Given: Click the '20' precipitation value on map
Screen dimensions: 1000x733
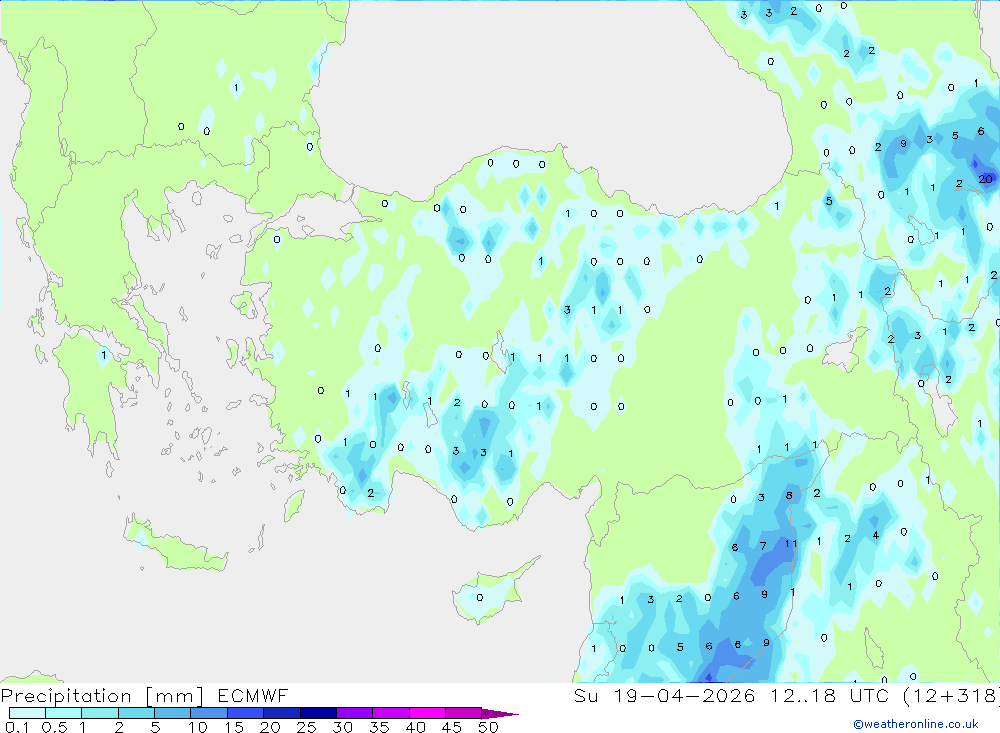Looking at the screenshot, I should pos(985,179).
